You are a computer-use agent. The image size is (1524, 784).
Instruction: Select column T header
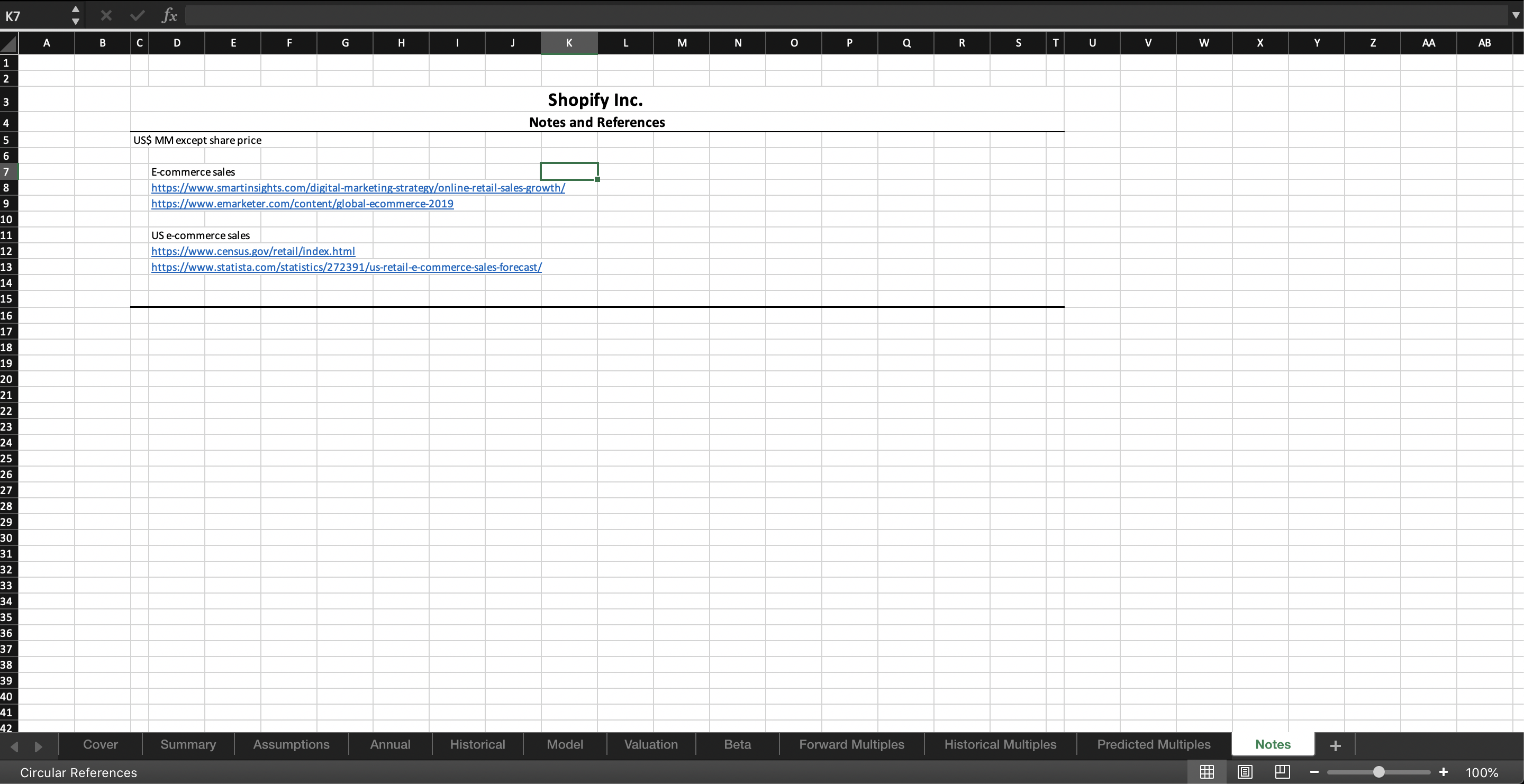1055,42
